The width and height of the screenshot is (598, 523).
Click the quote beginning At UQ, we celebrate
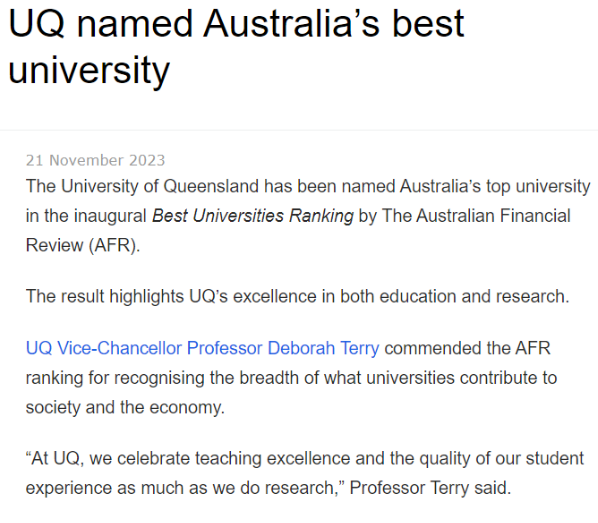pyautogui.click(x=305, y=459)
